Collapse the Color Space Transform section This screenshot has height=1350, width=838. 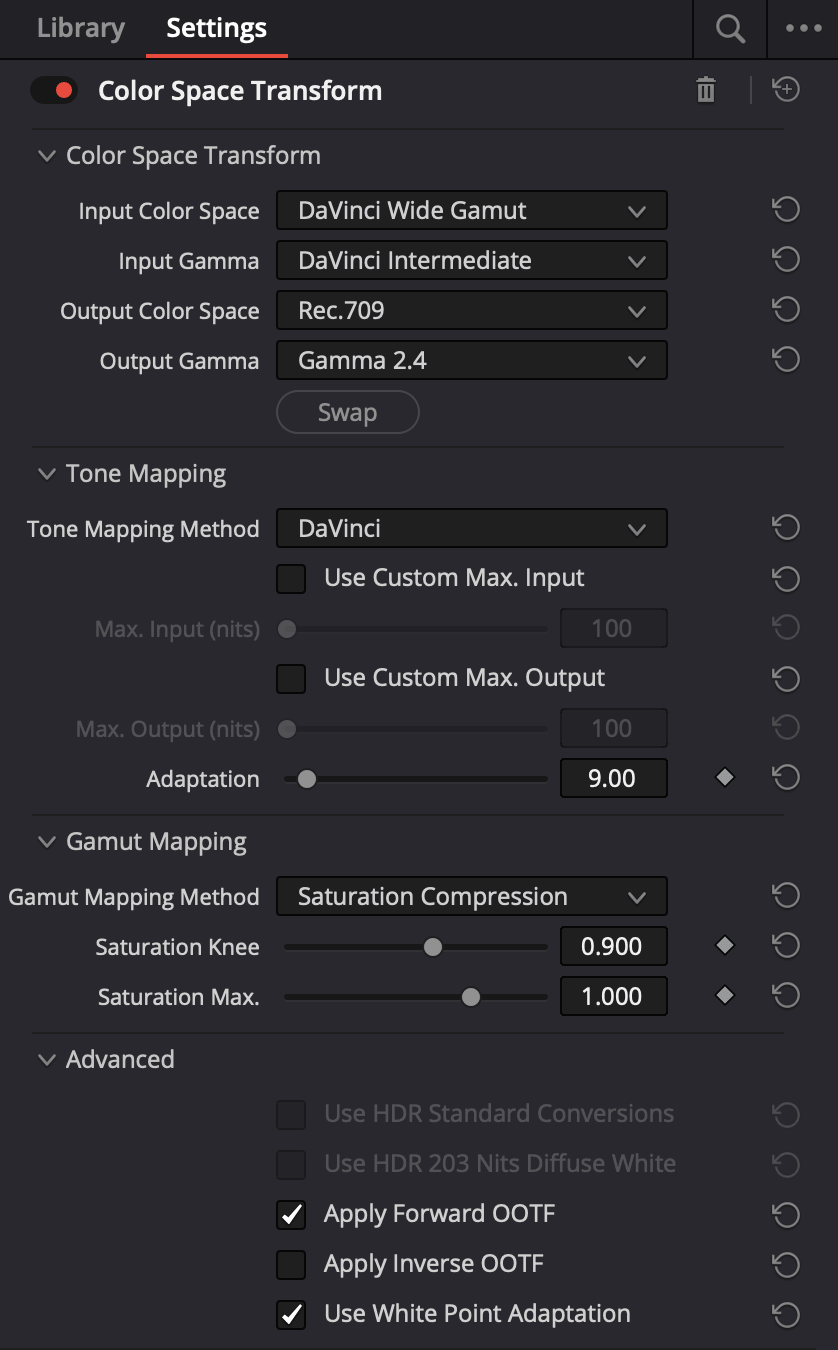46,156
